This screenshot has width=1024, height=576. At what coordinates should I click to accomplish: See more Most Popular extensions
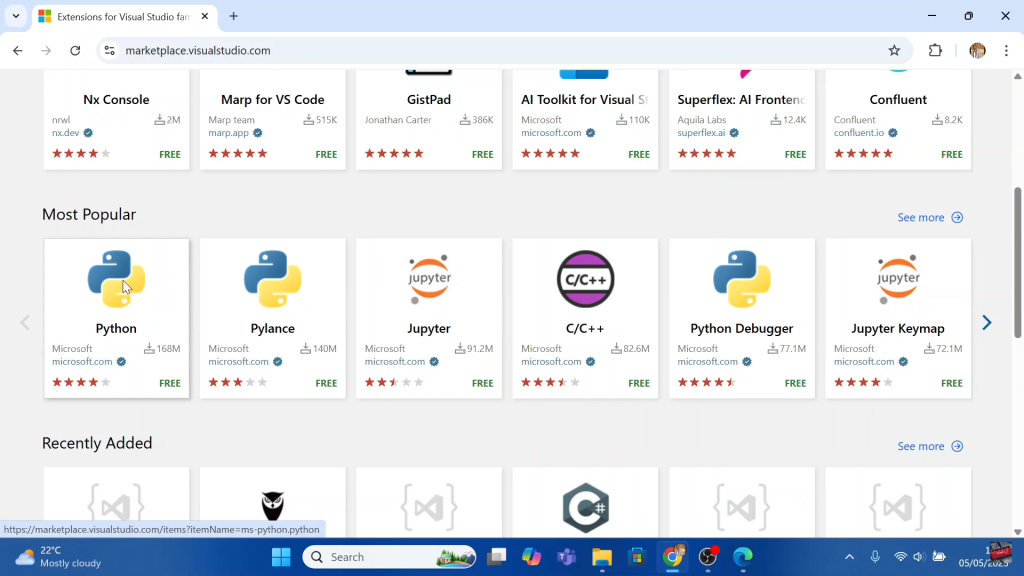point(930,217)
